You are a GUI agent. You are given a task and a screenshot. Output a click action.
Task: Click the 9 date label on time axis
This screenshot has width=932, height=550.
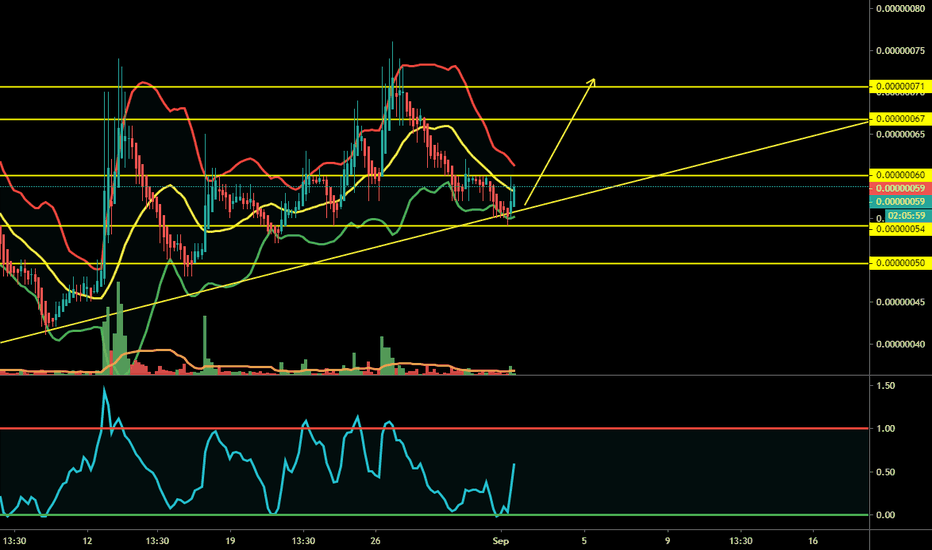[x=667, y=540]
